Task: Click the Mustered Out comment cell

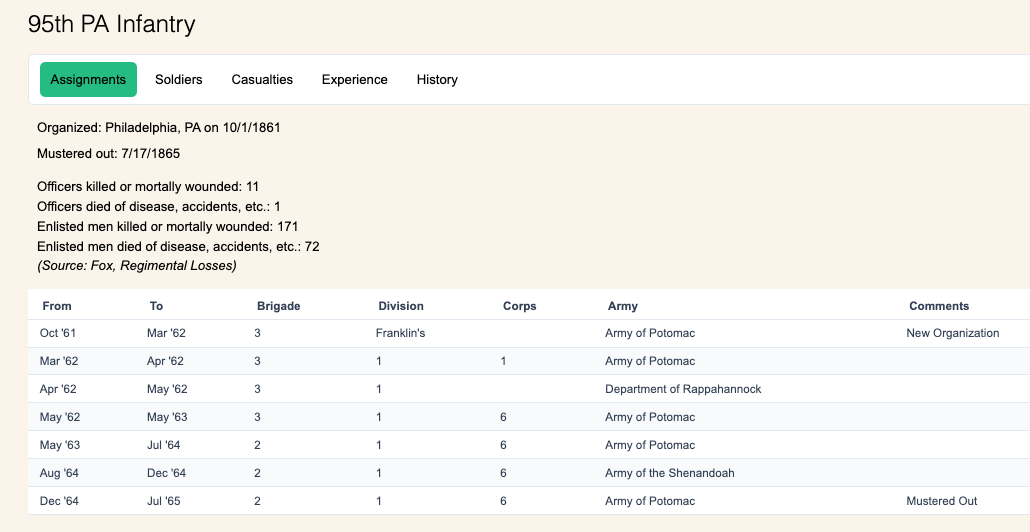Action: [941, 501]
